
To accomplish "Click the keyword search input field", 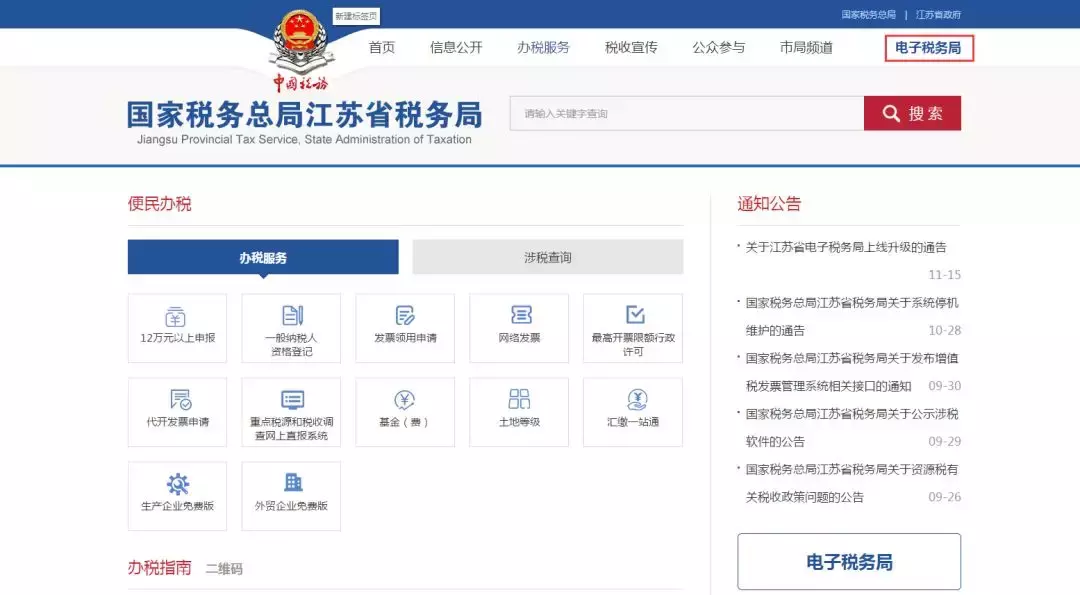I will [x=687, y=114].
